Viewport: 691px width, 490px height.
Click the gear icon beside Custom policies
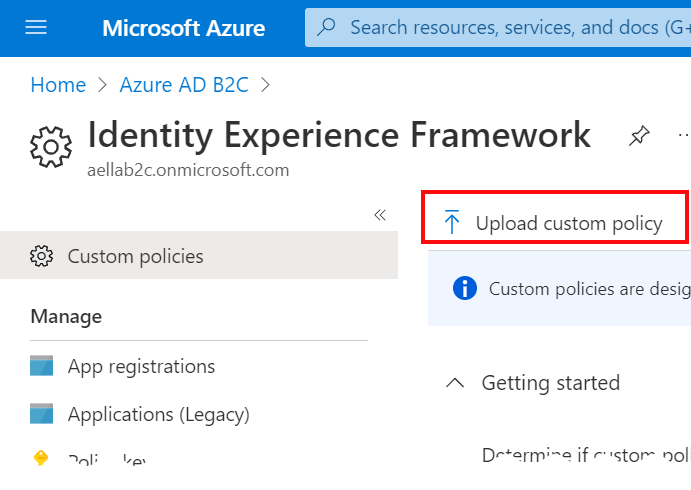(42, 257)
